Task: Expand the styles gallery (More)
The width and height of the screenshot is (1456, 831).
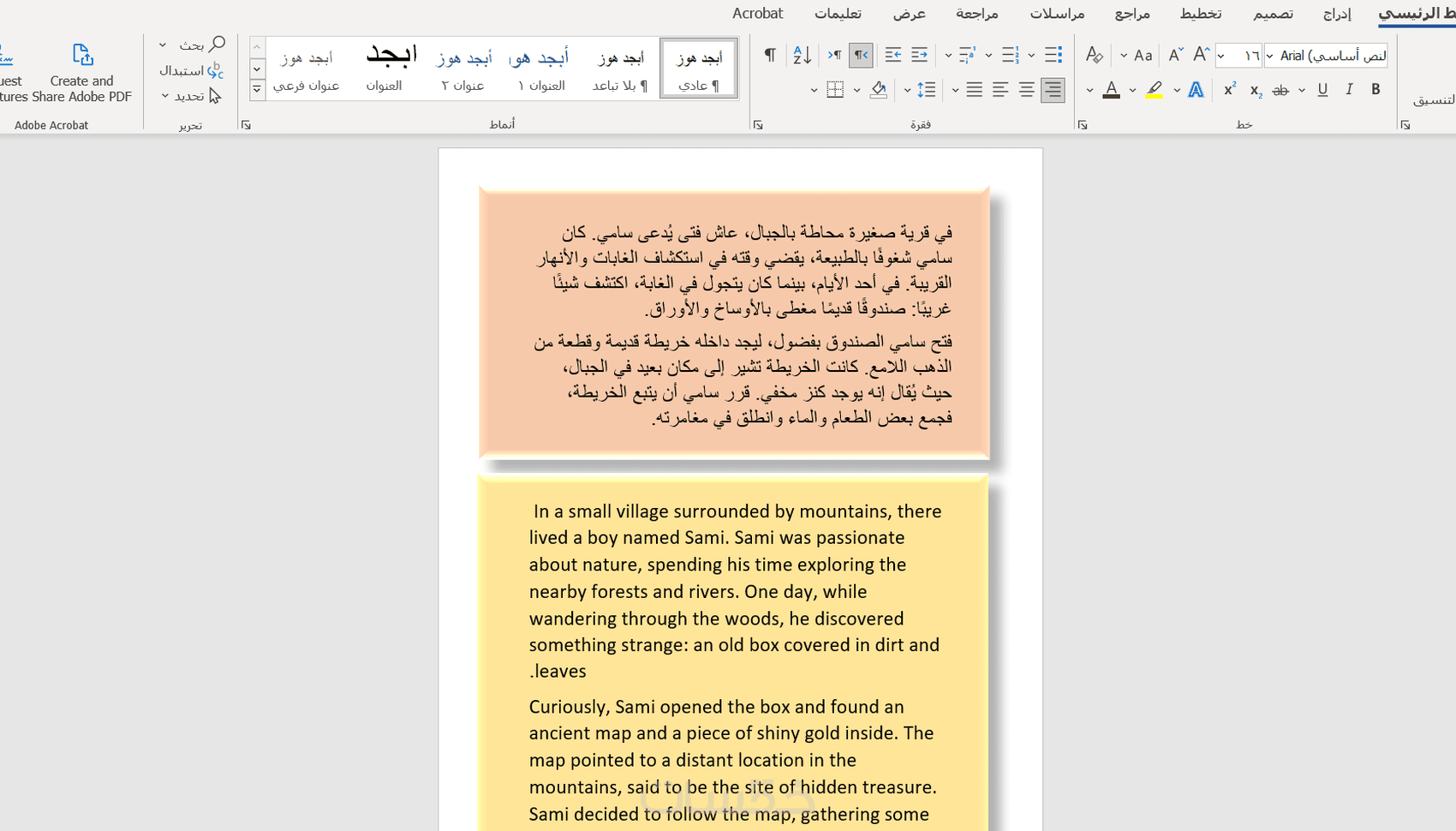Action: click(257, 88)
